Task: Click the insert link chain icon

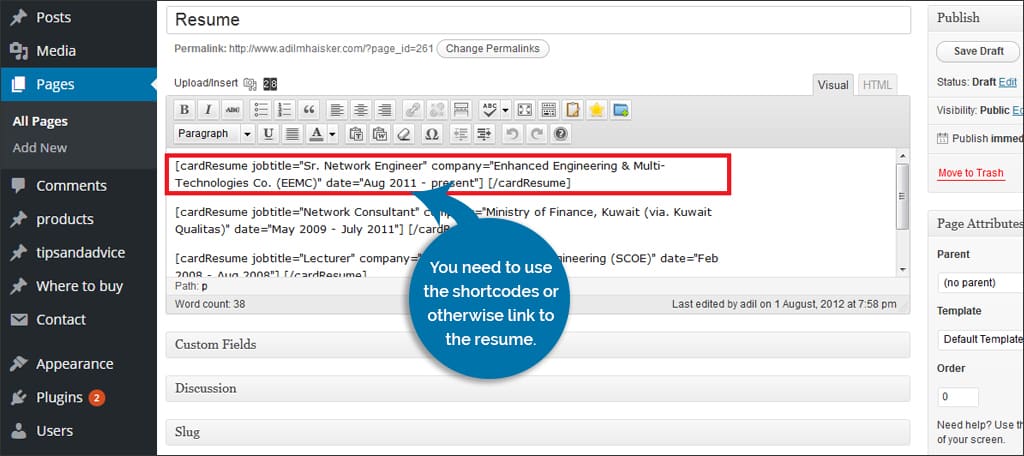Action: pyautogui.click(x=412, y=110)
